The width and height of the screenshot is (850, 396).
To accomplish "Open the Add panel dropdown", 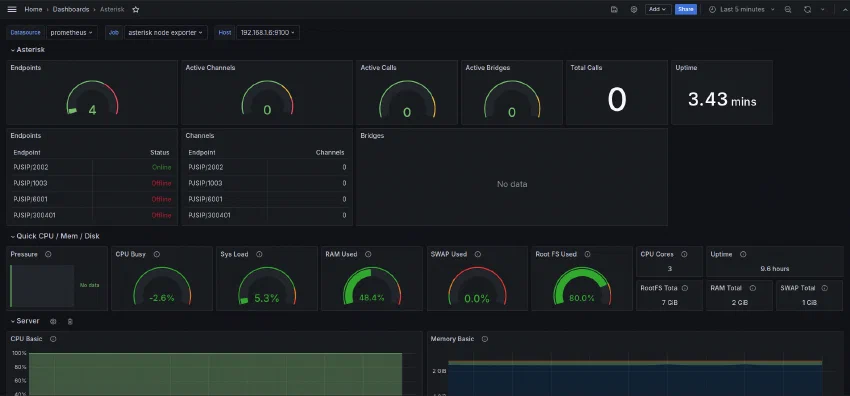I will (658, 10).
